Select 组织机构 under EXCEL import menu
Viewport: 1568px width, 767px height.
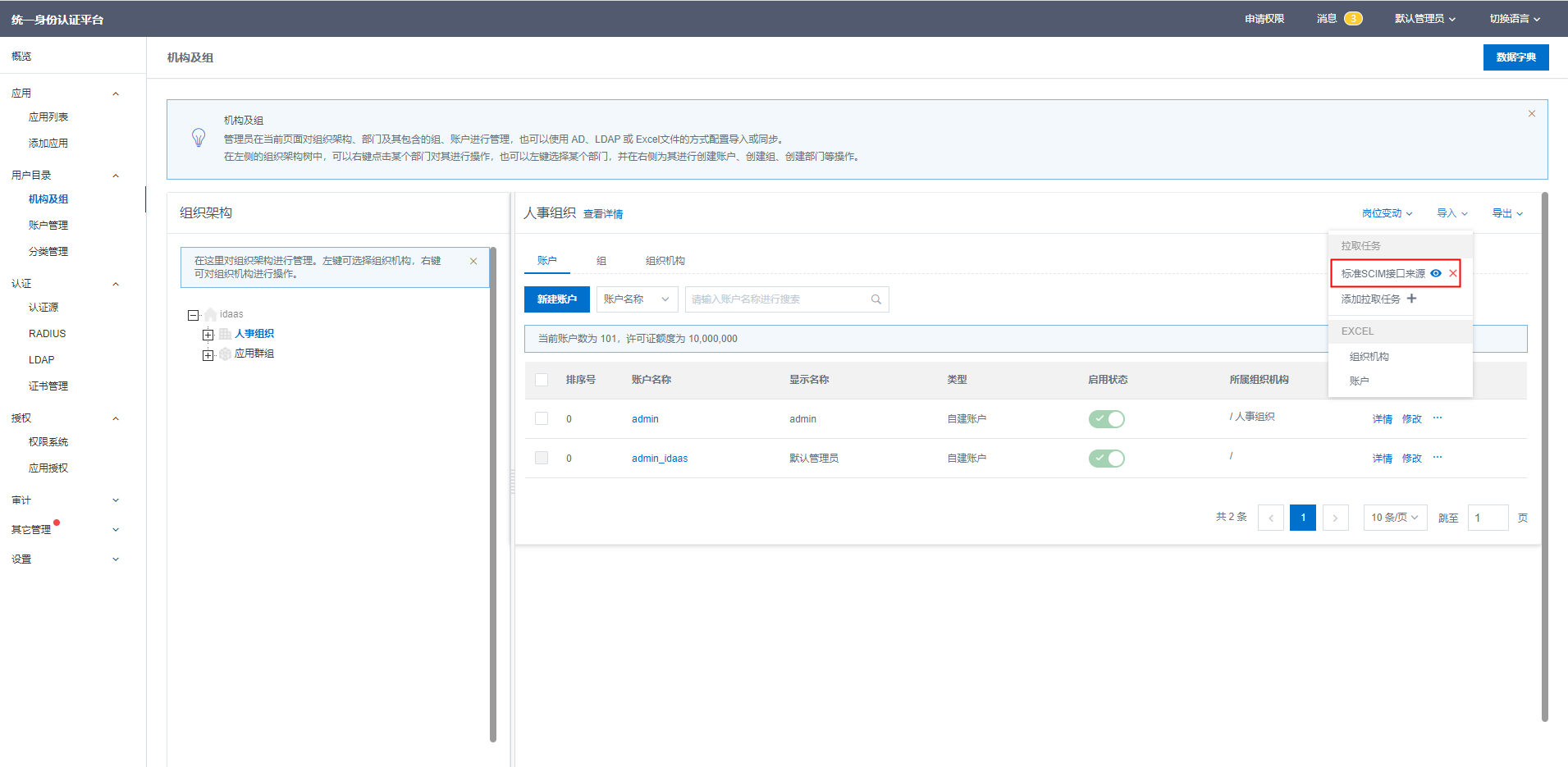coord(1369,357)
